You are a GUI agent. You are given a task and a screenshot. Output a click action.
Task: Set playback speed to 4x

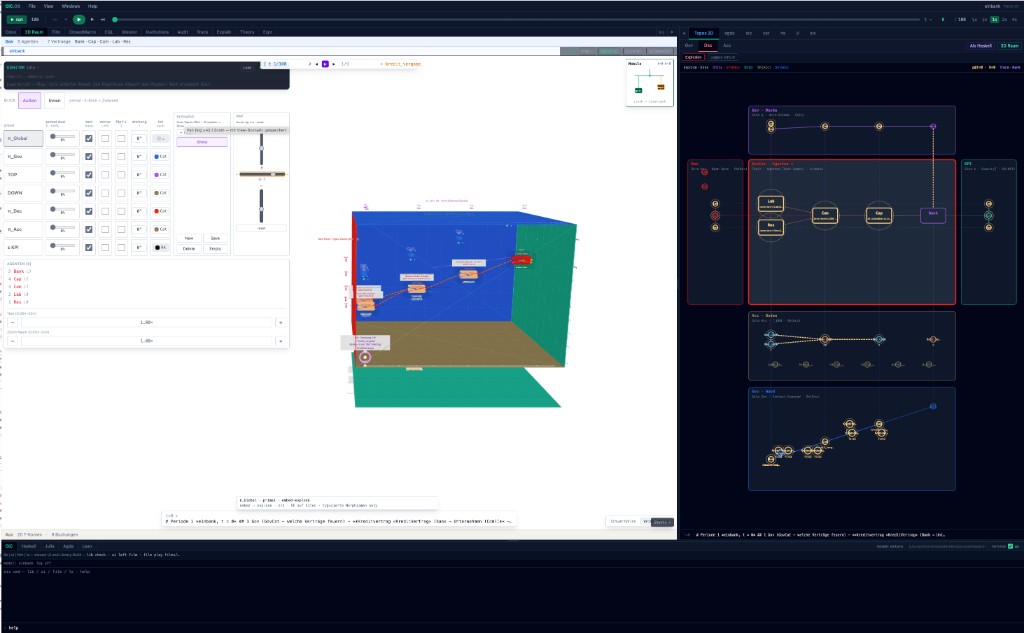[1014, 20]
